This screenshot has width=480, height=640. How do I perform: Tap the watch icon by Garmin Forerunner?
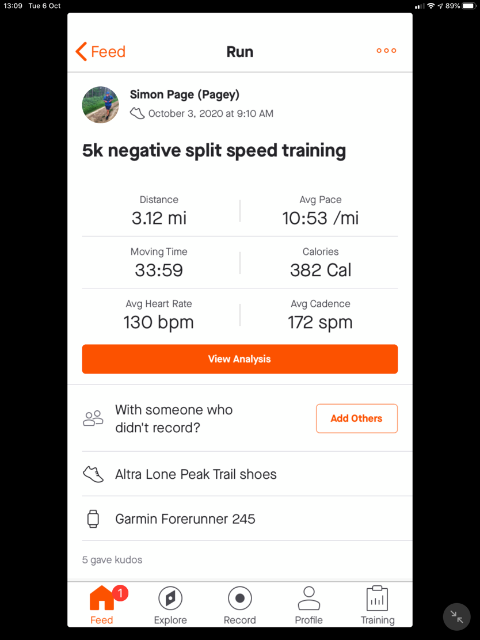(x=93, y=519)
